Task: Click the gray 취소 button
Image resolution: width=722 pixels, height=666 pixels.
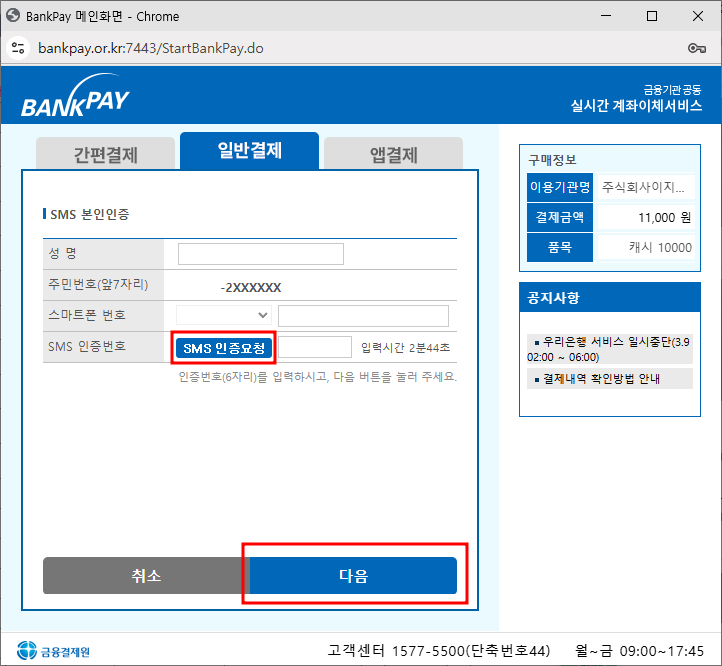Action: [x=145, y=576]
